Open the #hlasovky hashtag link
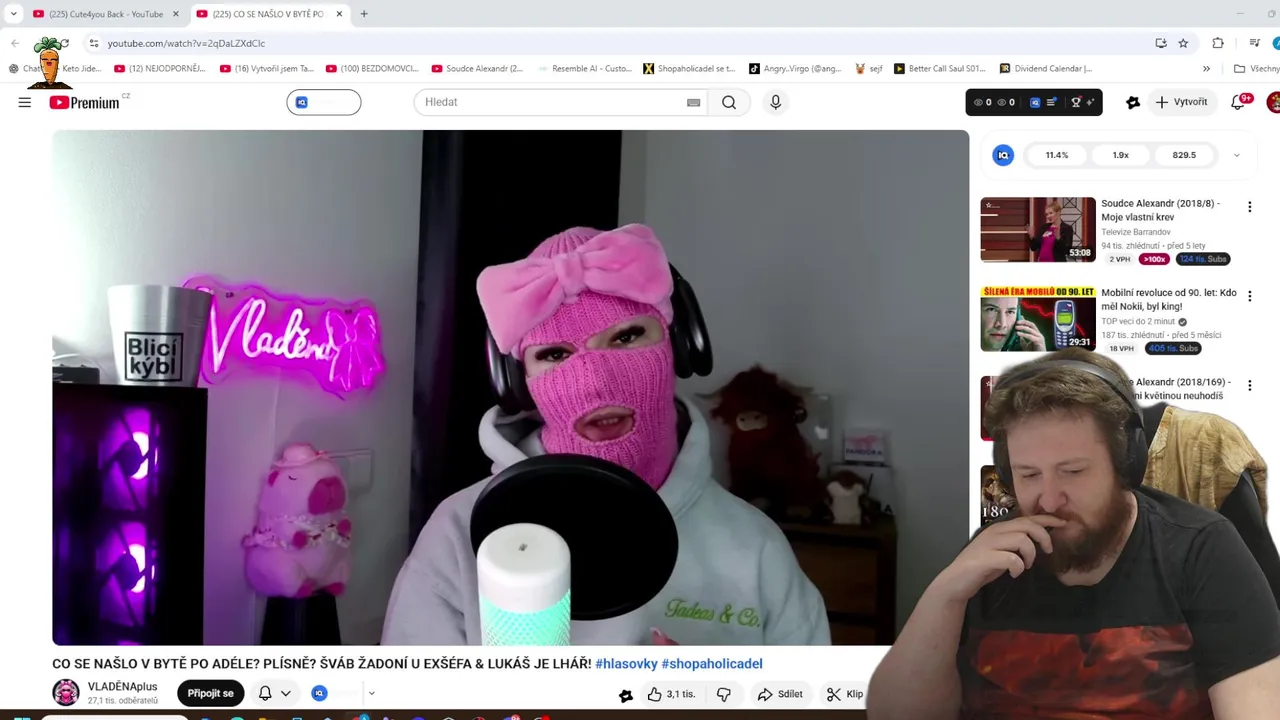This screenshot has width=1280, height=720. click(626, 663)
